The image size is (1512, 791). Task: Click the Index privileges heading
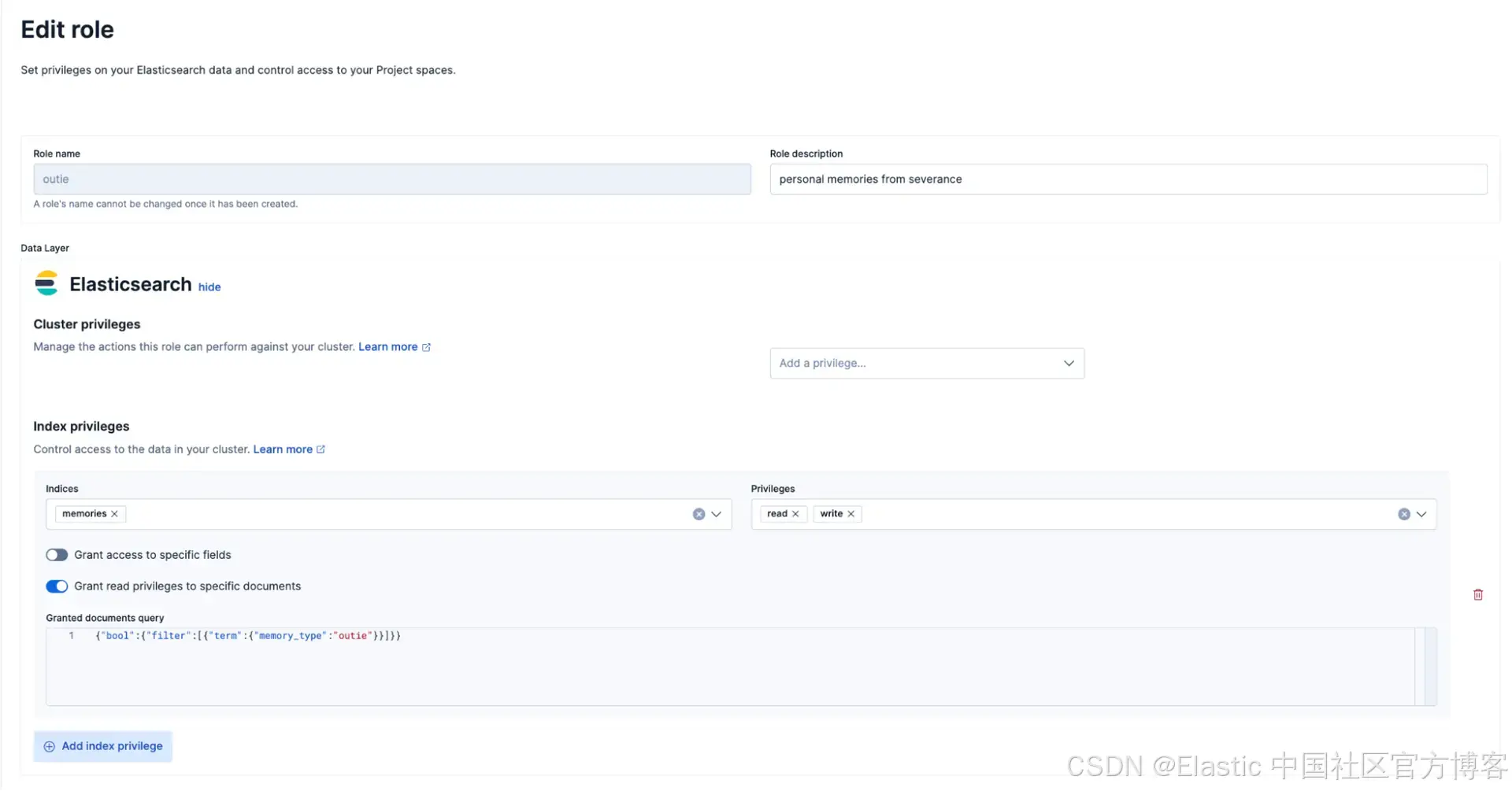81,427
